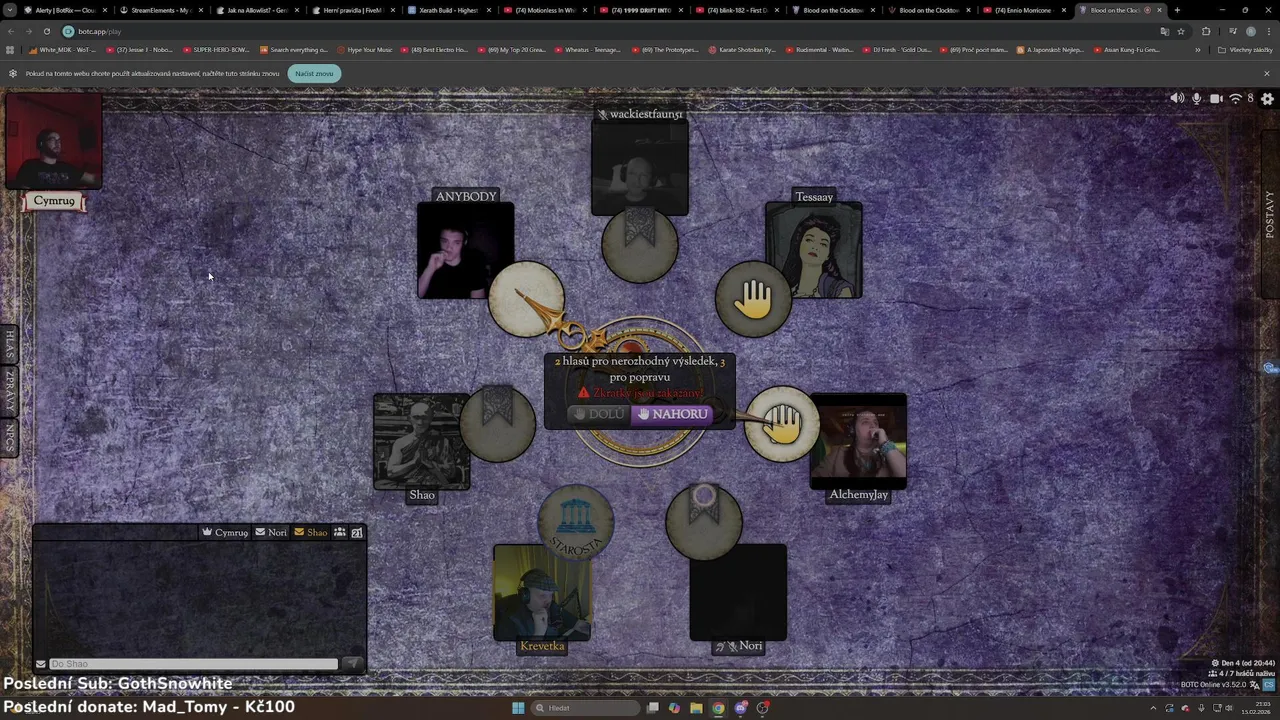Open the HLAS side tab
Image resolution: width=1280 pixels, height=720 pixels.
click(10, 344)
